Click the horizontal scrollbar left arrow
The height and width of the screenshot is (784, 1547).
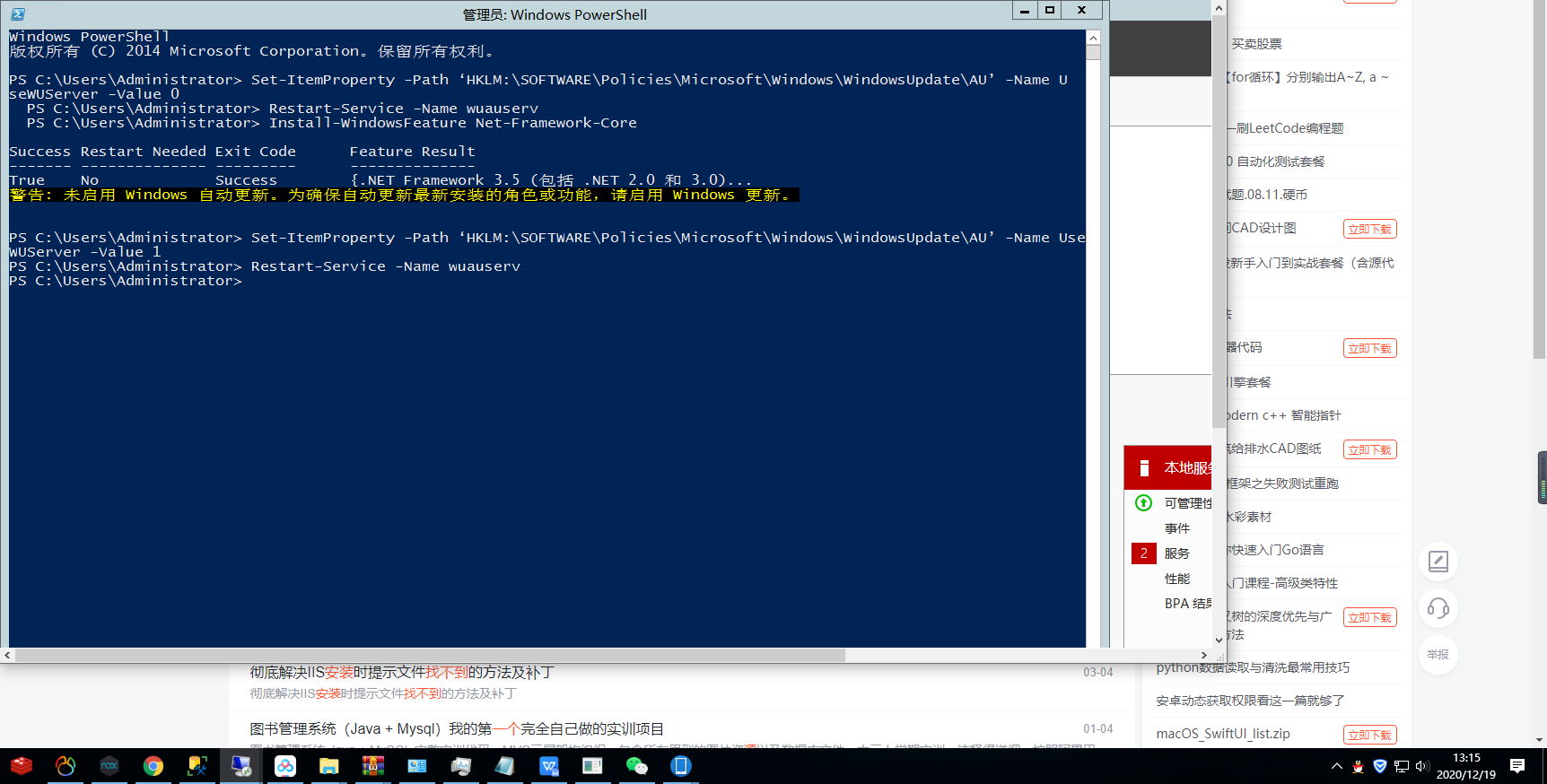click(x=7, y=656)
